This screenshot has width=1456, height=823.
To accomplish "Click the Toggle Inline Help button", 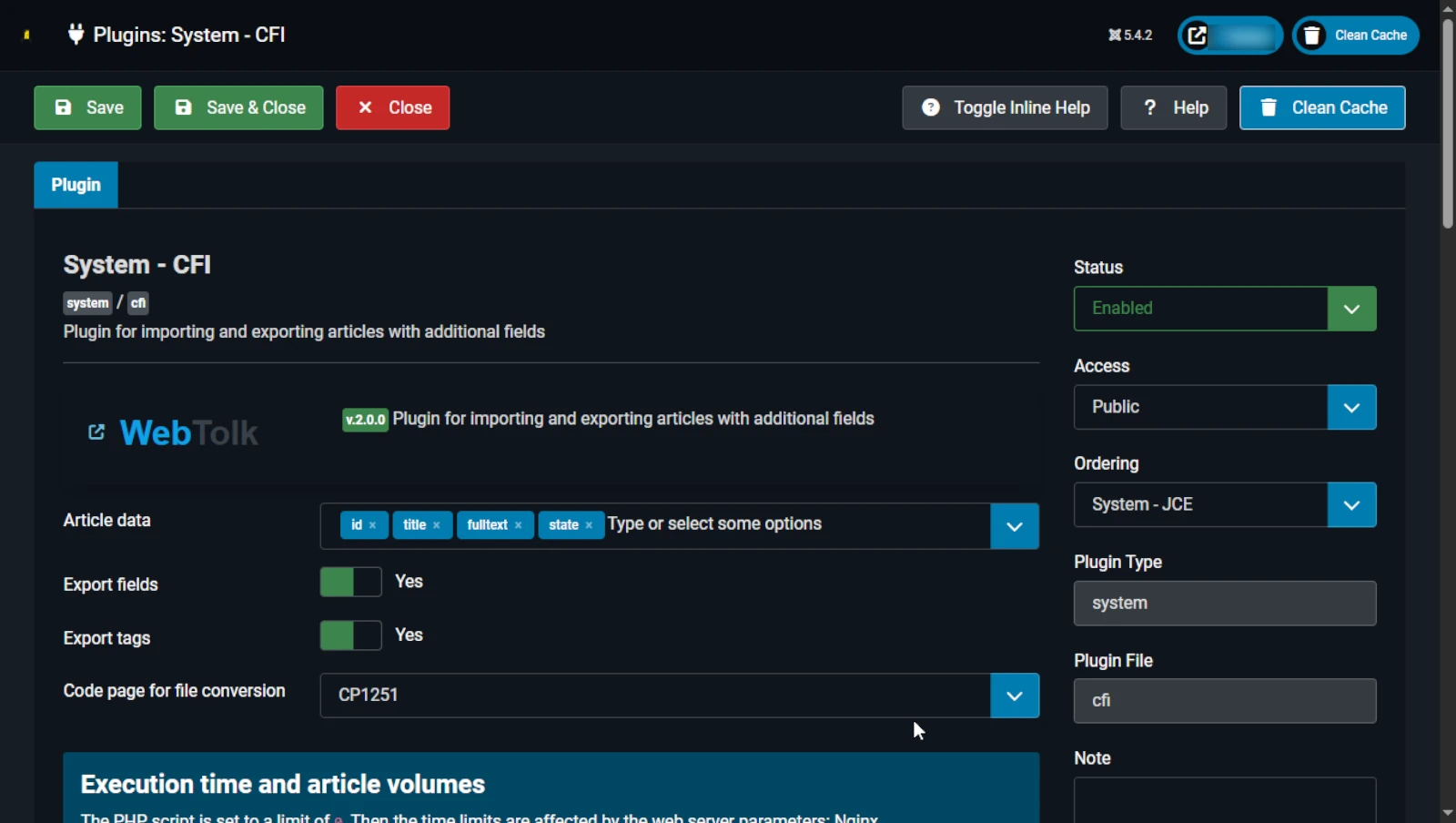I will (1005, 108).
